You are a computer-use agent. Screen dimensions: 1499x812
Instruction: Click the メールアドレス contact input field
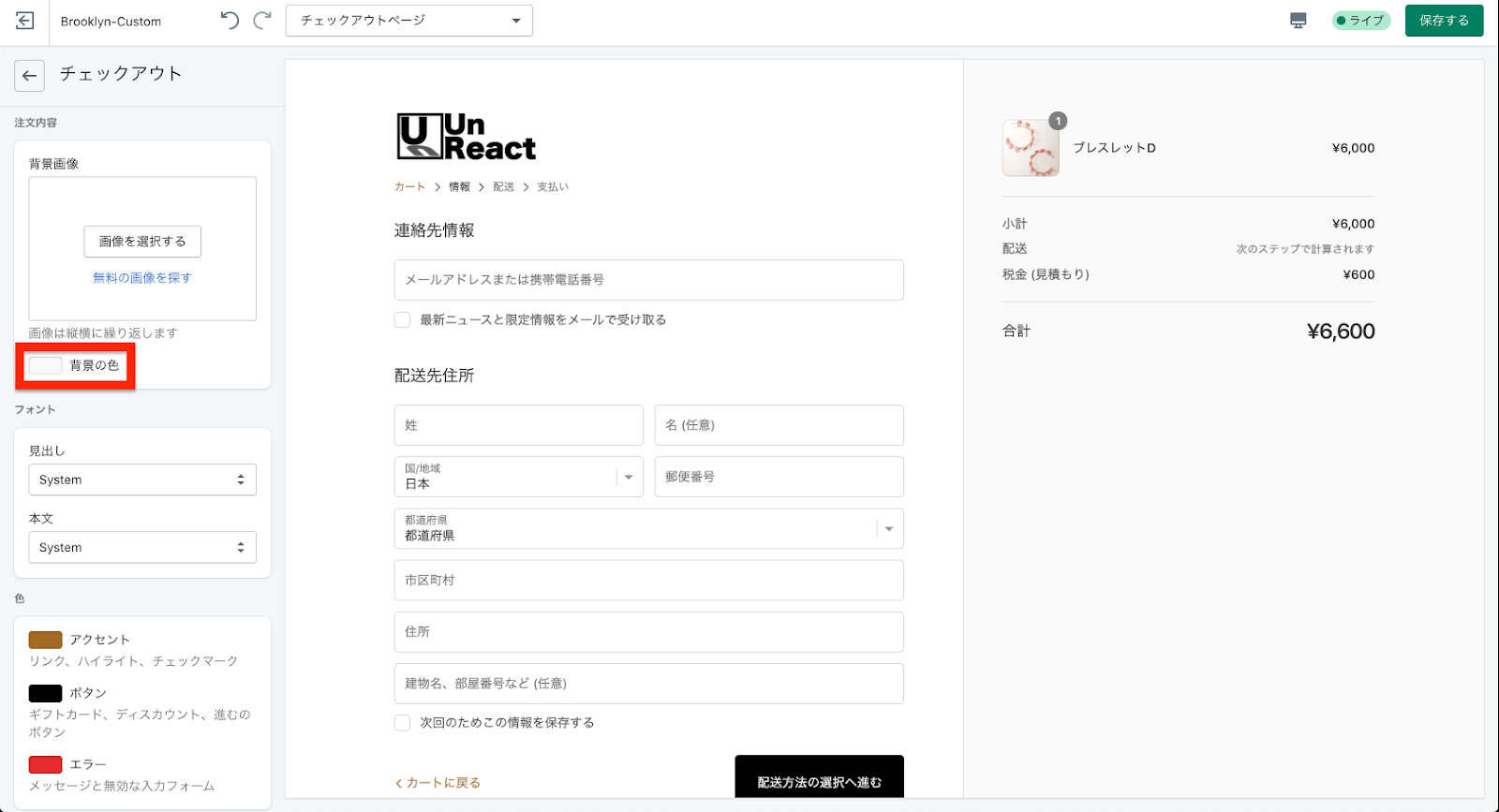tap(648, 280)
